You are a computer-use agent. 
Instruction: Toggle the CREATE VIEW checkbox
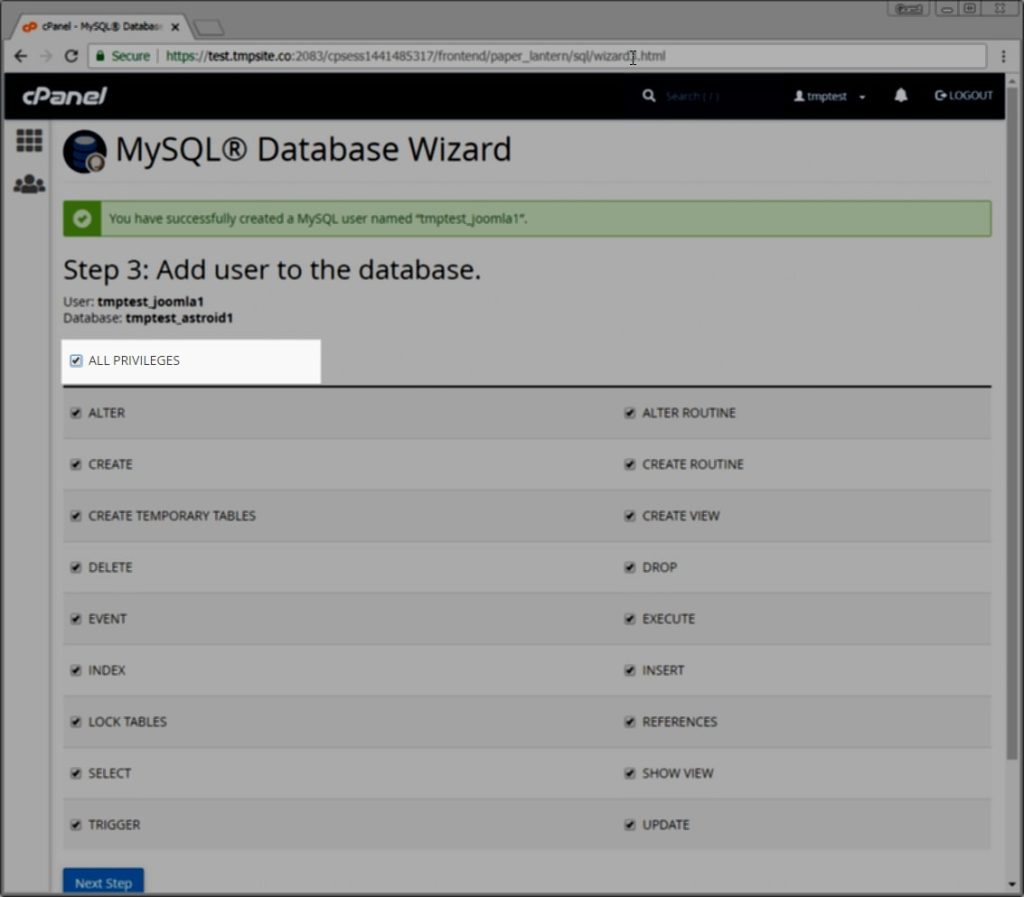click(630, 516)
